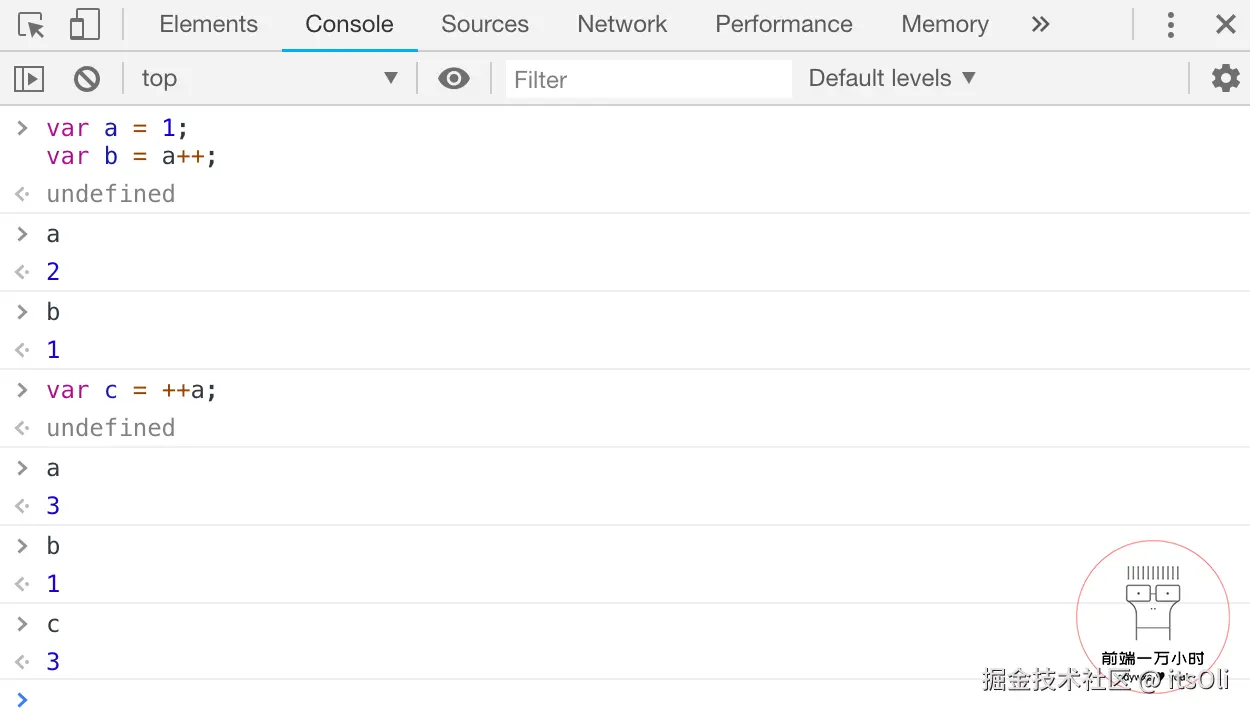Open console settings gear icon
Viewport: 1250px width, 714px height.
[1225, 78]
